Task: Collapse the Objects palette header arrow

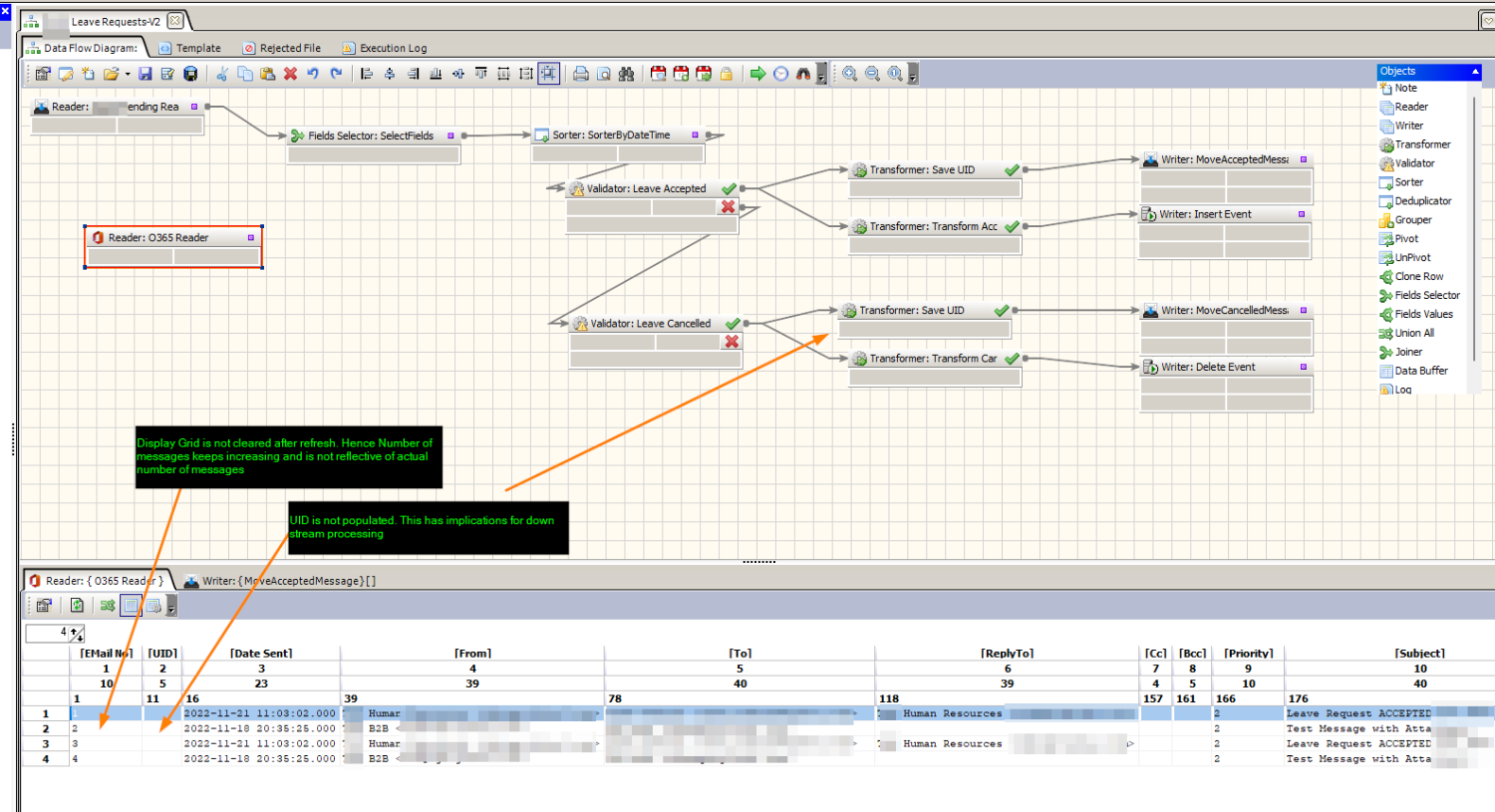Action: click(x=1475, y=71)
